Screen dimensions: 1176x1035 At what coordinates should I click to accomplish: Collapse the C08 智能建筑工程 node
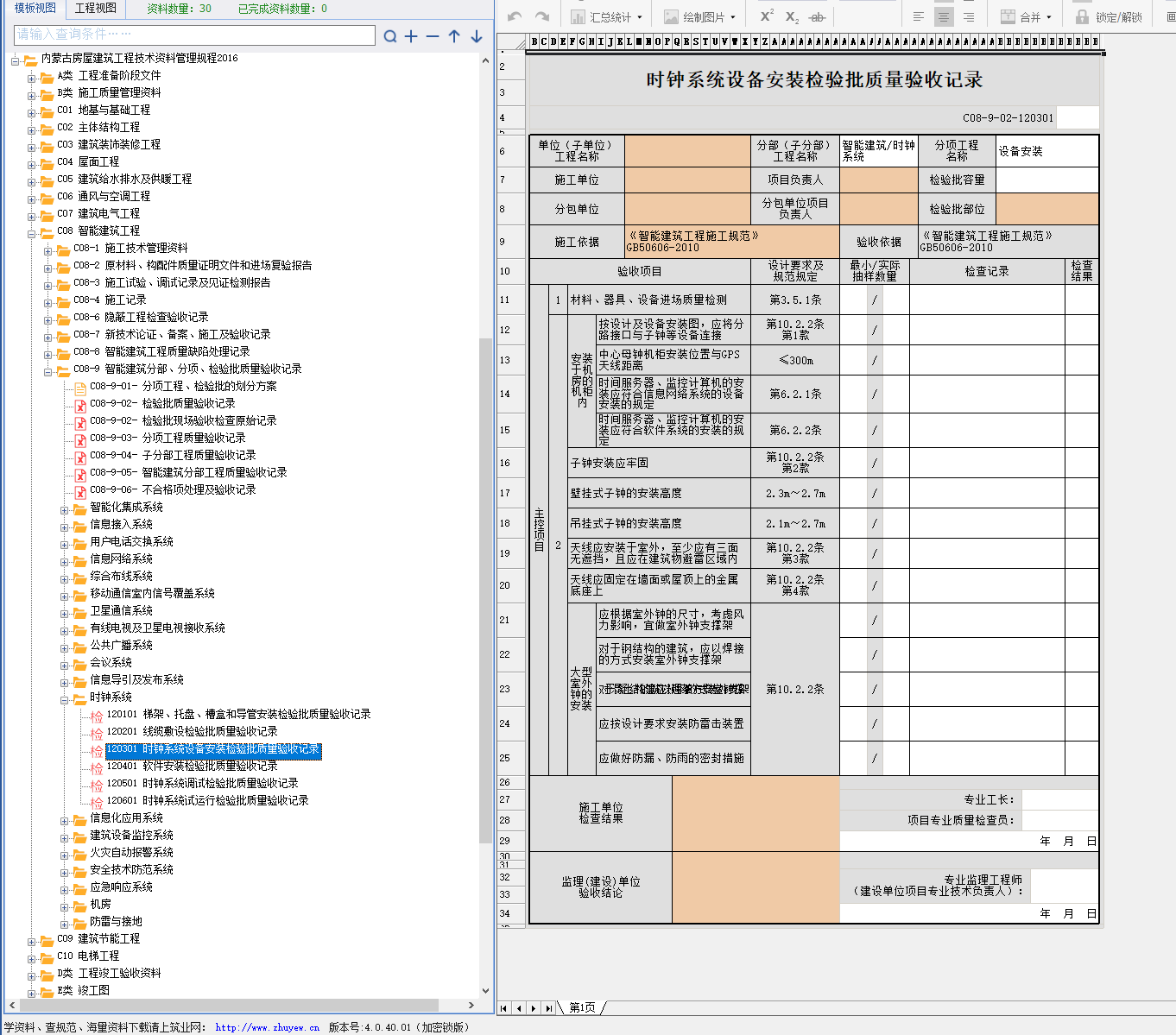[x=31, y=233]
